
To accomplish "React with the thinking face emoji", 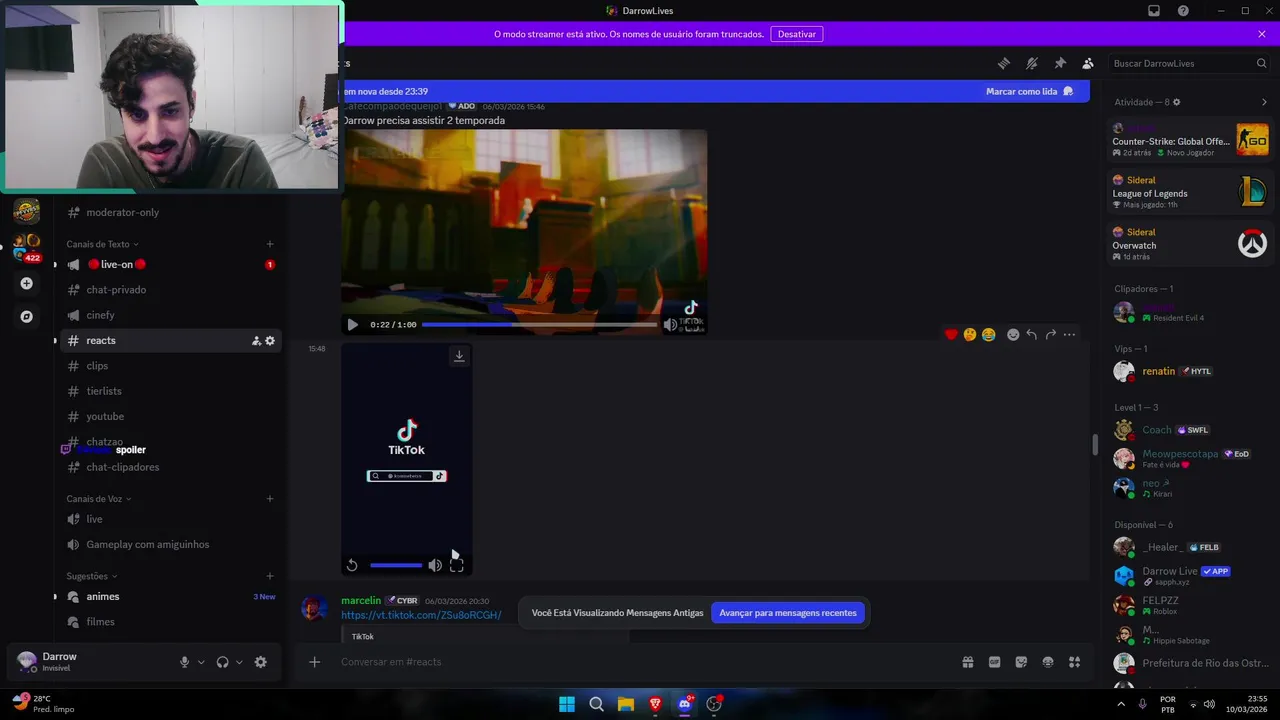I will point(970,335).
